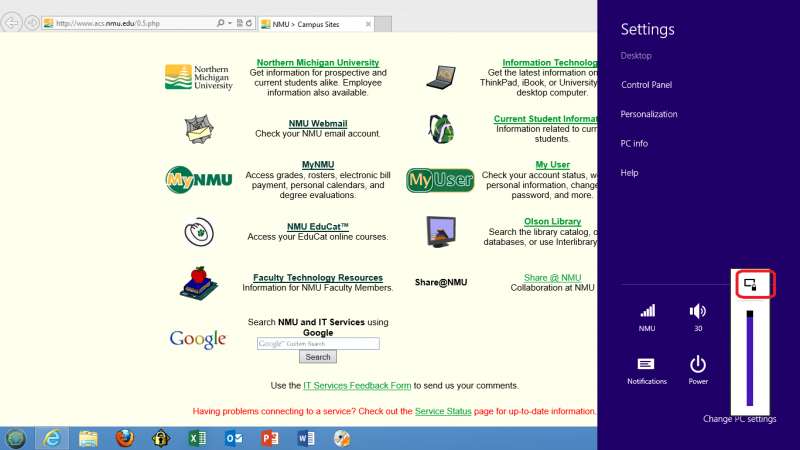Launch PowerPoint from taskbar
This screenshot has height=450, width=800.
tap(270, 438)
